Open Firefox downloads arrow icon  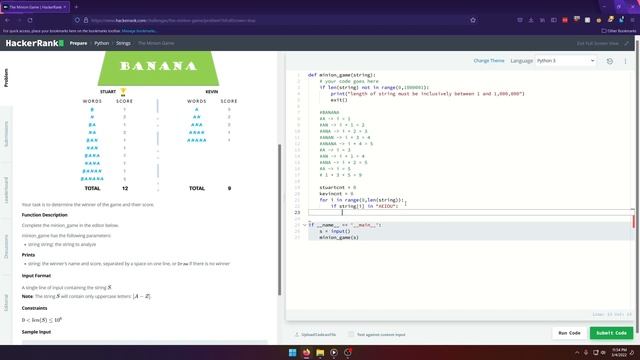531,20
